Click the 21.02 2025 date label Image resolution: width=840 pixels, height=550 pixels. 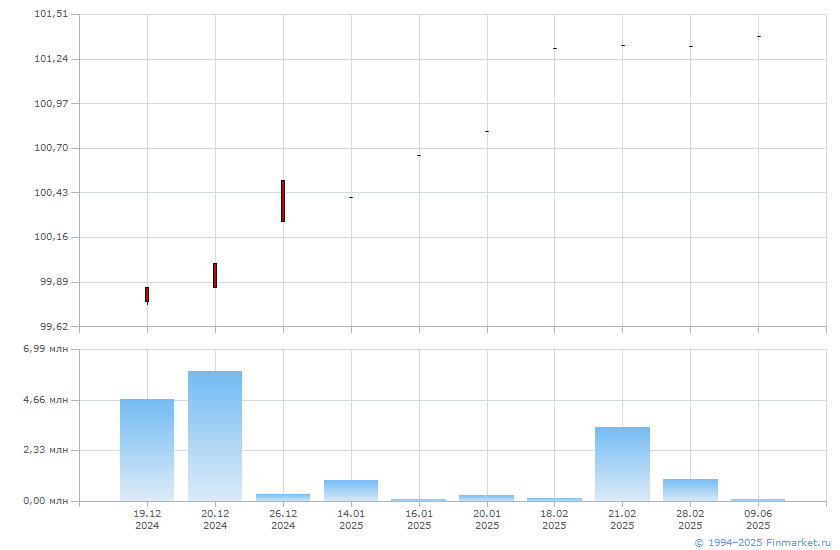tap(622, 519)
